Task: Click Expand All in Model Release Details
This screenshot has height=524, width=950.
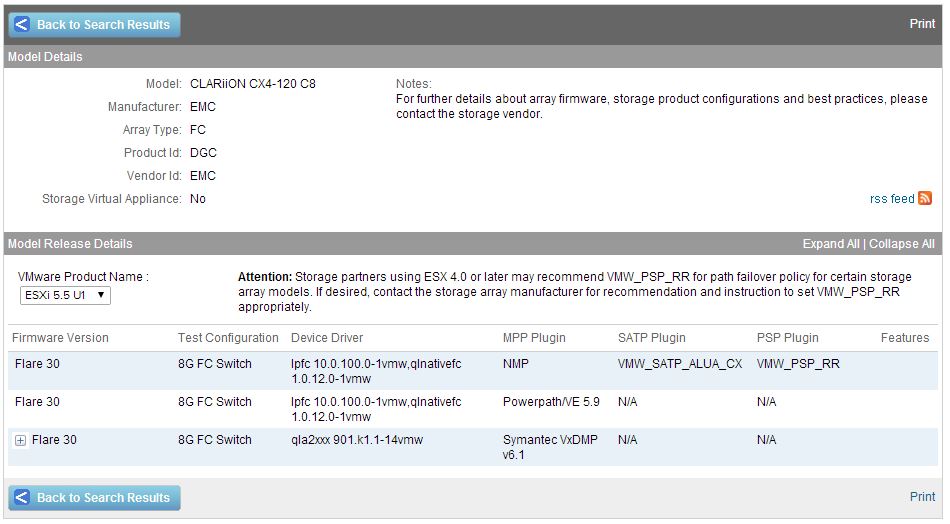Action: coord(831,244)
